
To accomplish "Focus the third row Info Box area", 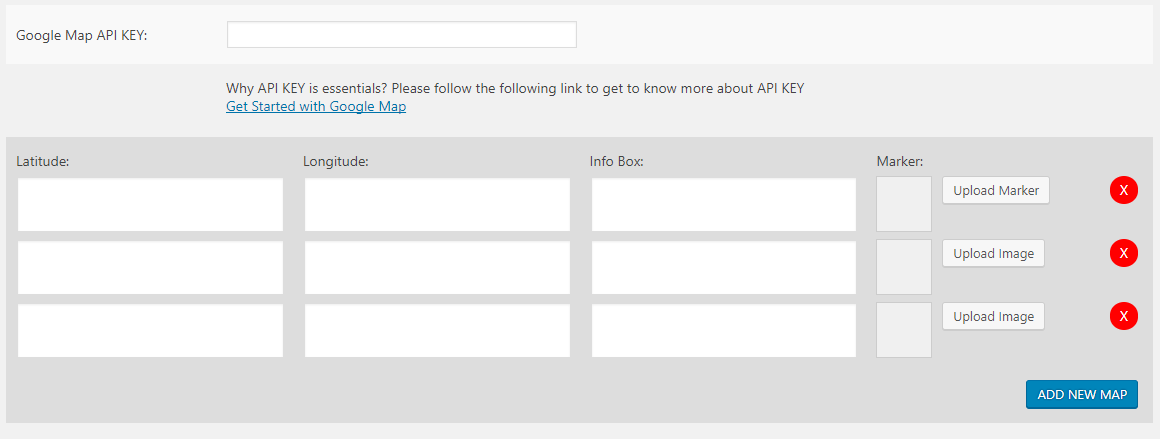I will coord(724,331).
